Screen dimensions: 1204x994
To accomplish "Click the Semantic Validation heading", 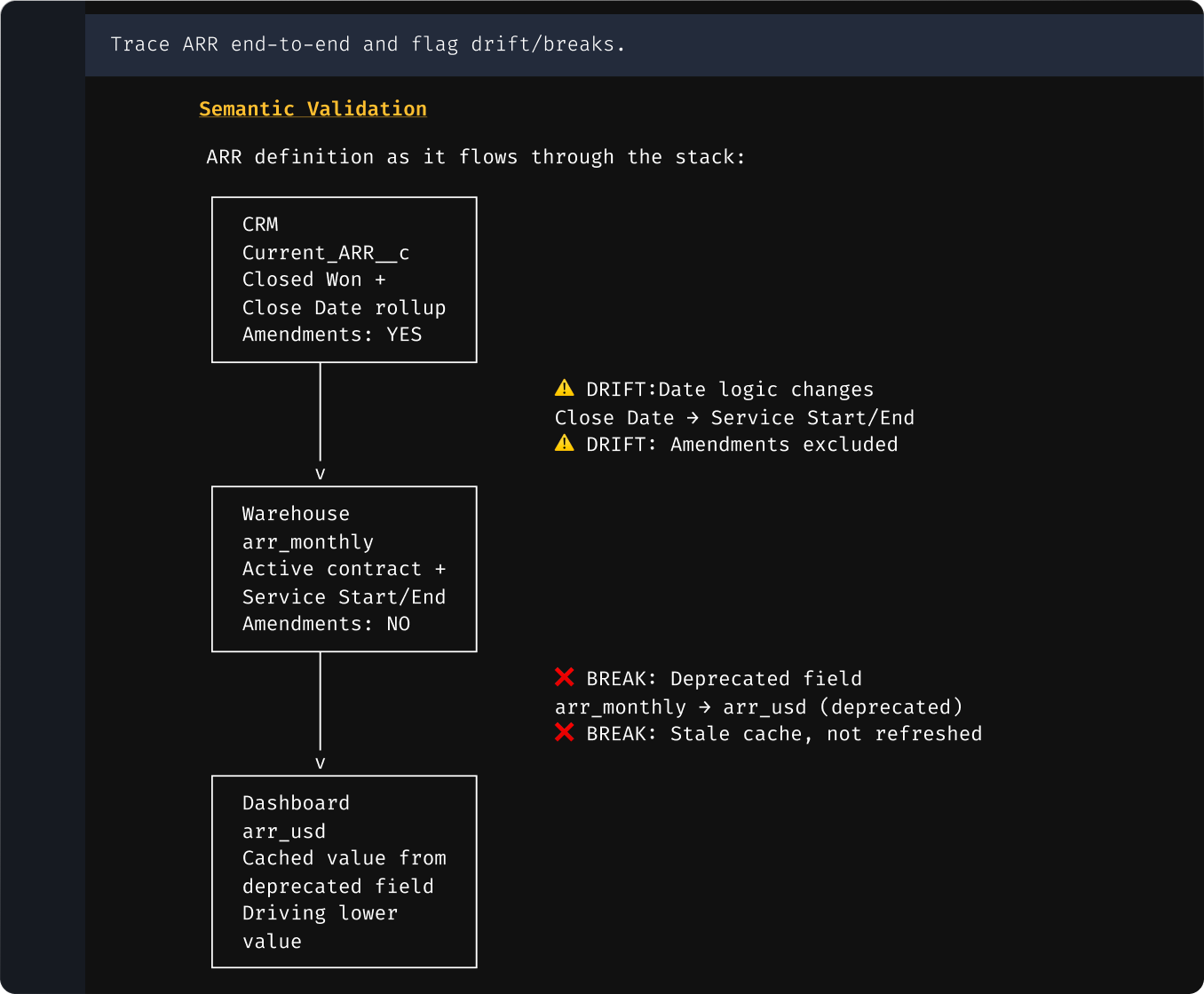I will (x=313, y=108).
